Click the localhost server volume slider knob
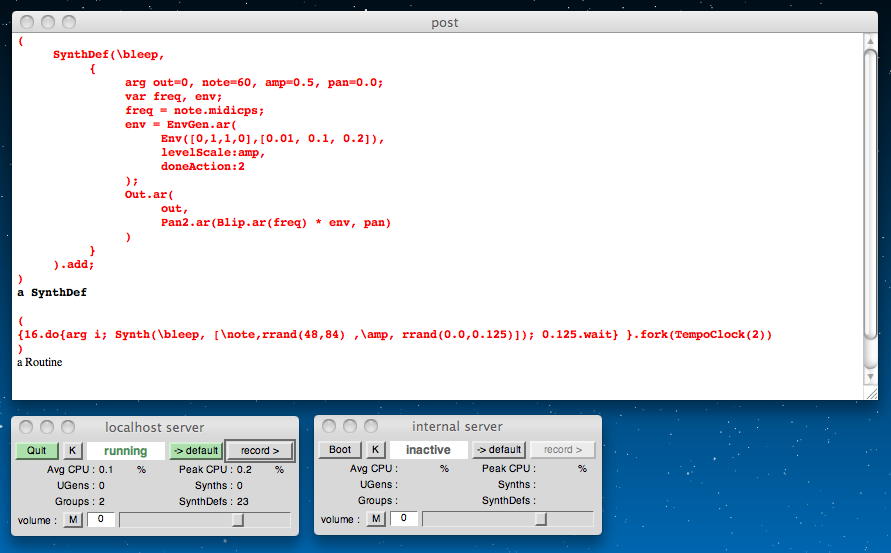This screenshot has width=891, height=553. (x=238, y=520)
